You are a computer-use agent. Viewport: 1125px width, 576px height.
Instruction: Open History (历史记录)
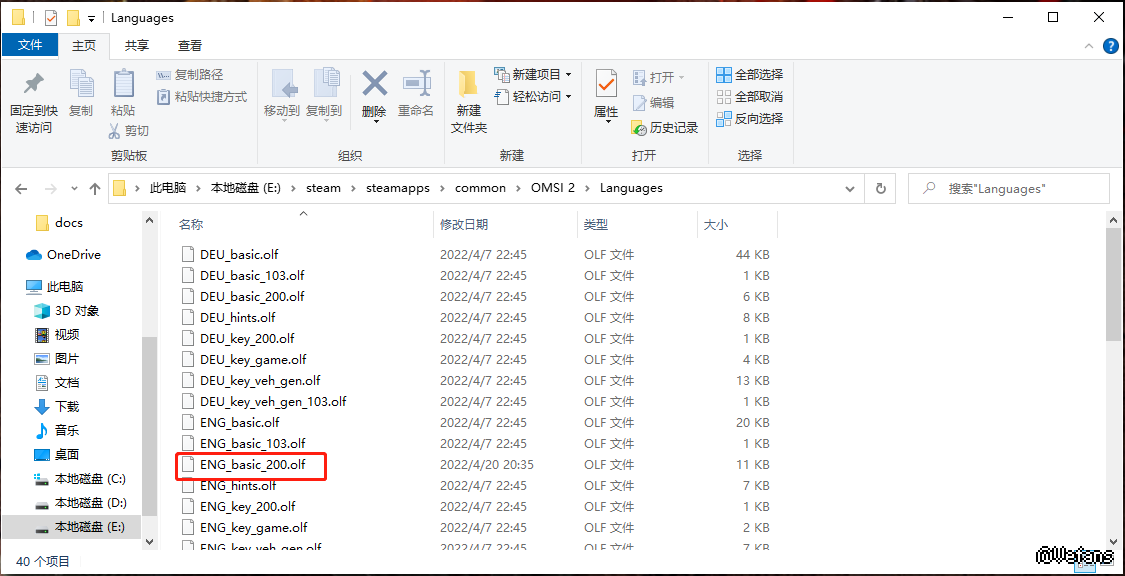(664, 128)
